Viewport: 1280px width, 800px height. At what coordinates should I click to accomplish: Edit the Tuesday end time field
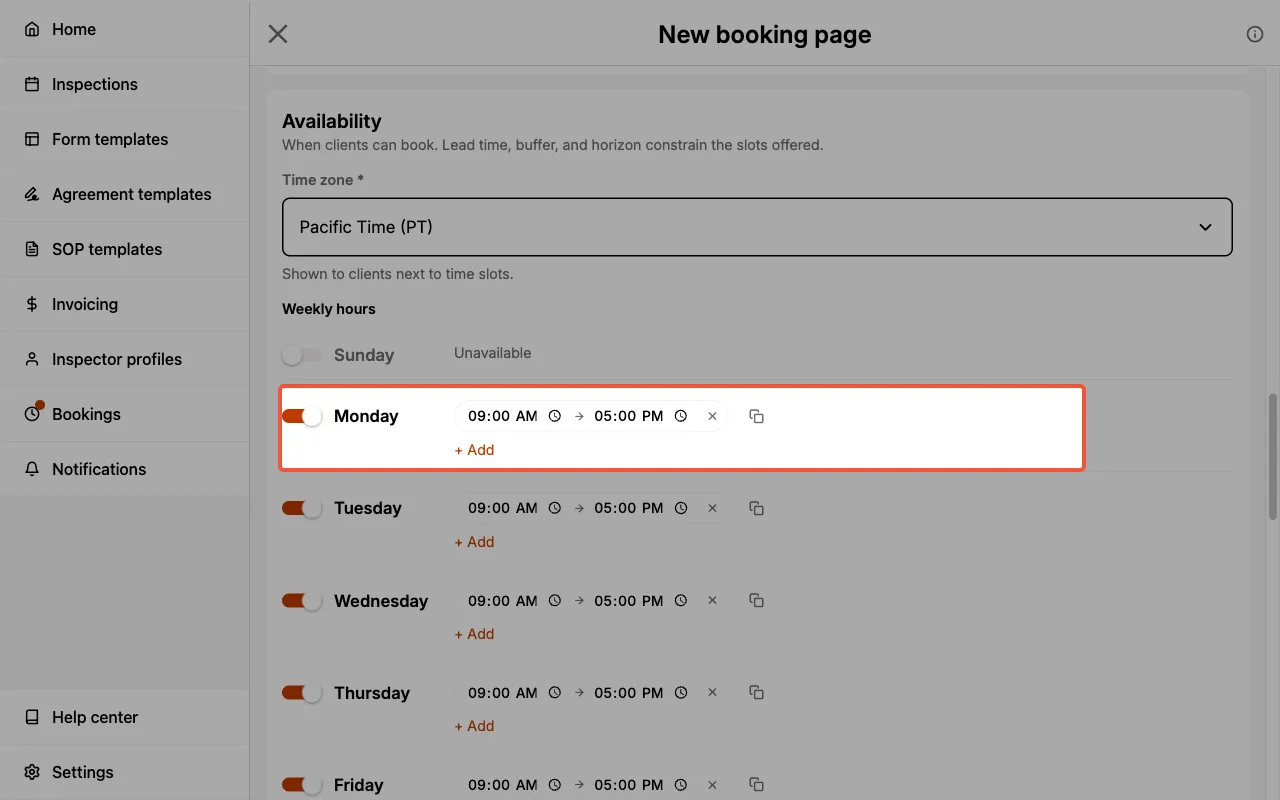pos(629,508)
